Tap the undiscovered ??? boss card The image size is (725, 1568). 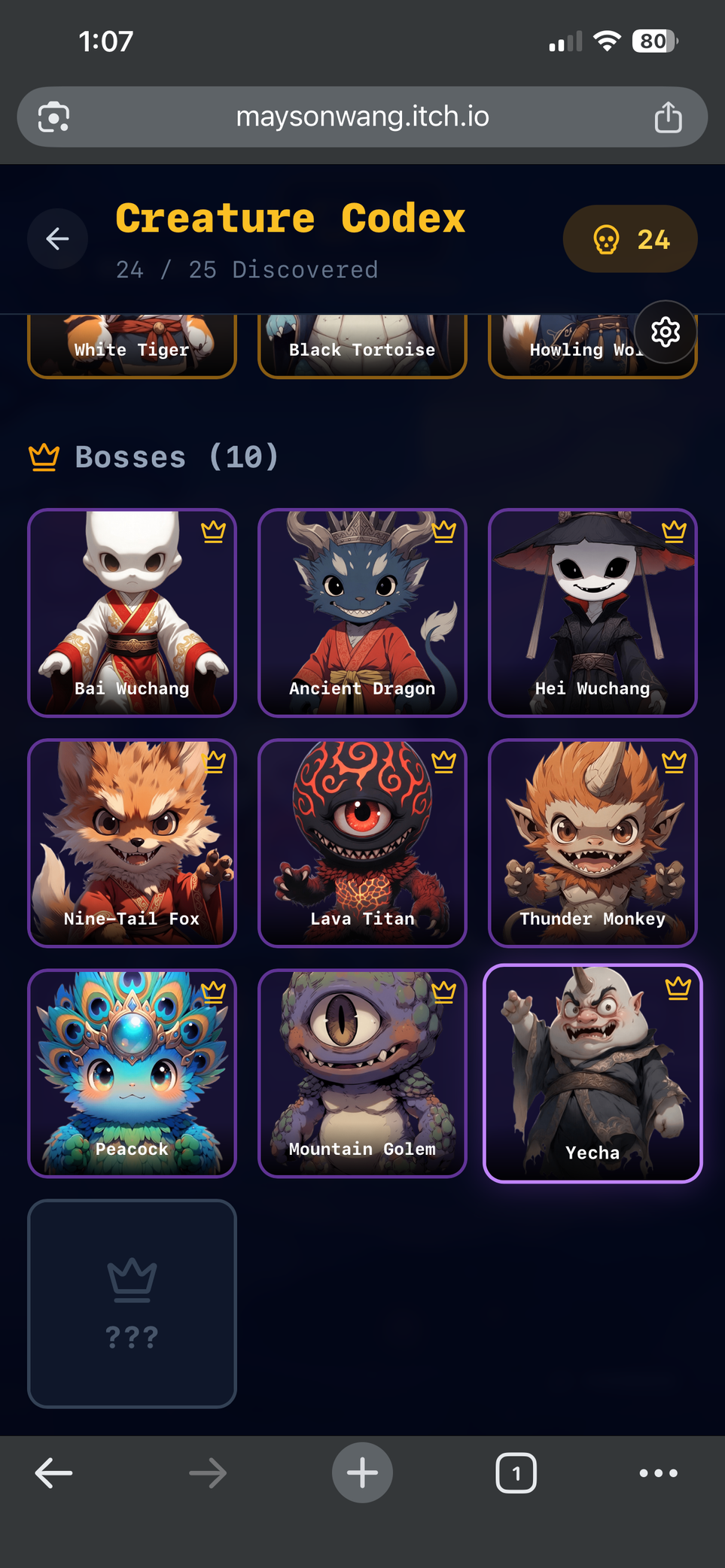click(x=132, y=1303)
